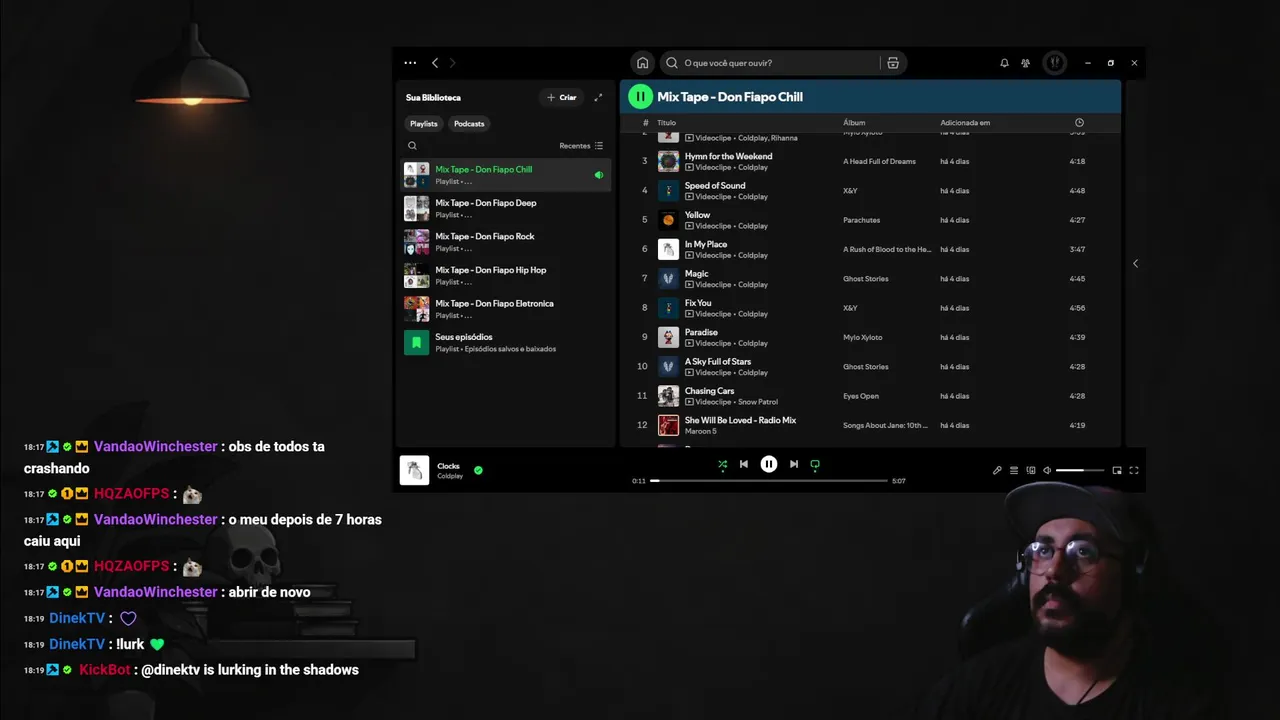1280x720 pixels.
Task: Open the Browse icon in search bar
Action: 893,63
